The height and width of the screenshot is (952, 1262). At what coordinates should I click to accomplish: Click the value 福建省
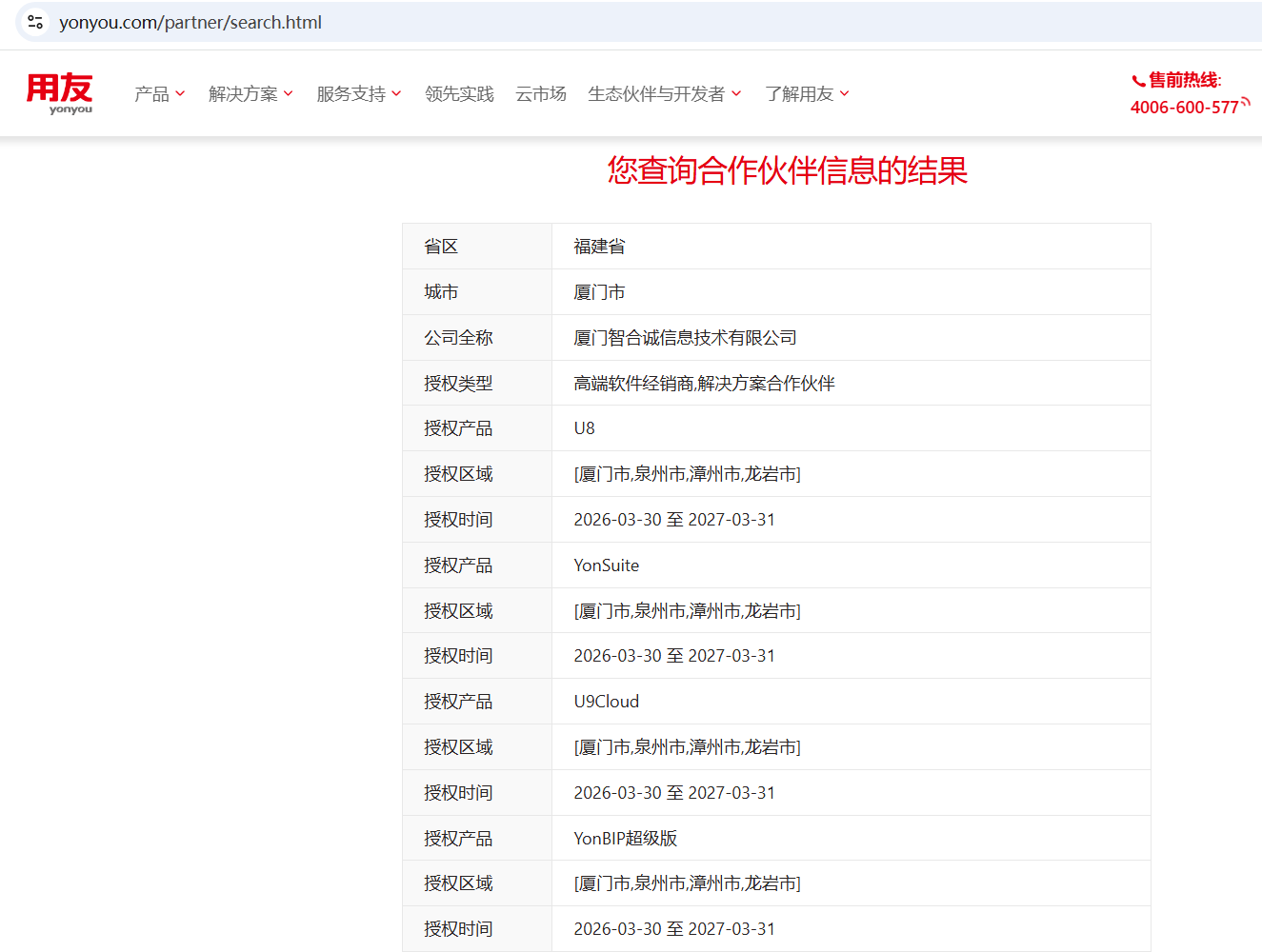(599, 247)
